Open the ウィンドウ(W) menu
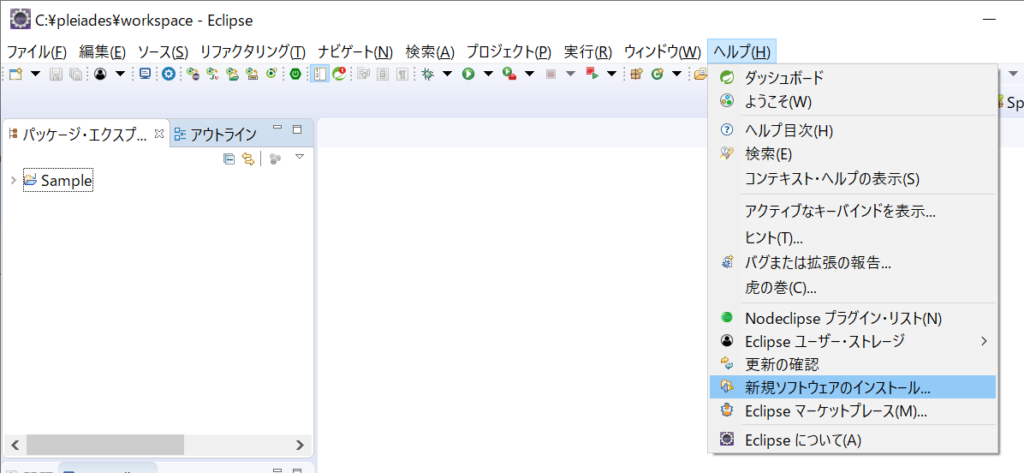This screenshot has height=473, width=1024. coord(662,51)
